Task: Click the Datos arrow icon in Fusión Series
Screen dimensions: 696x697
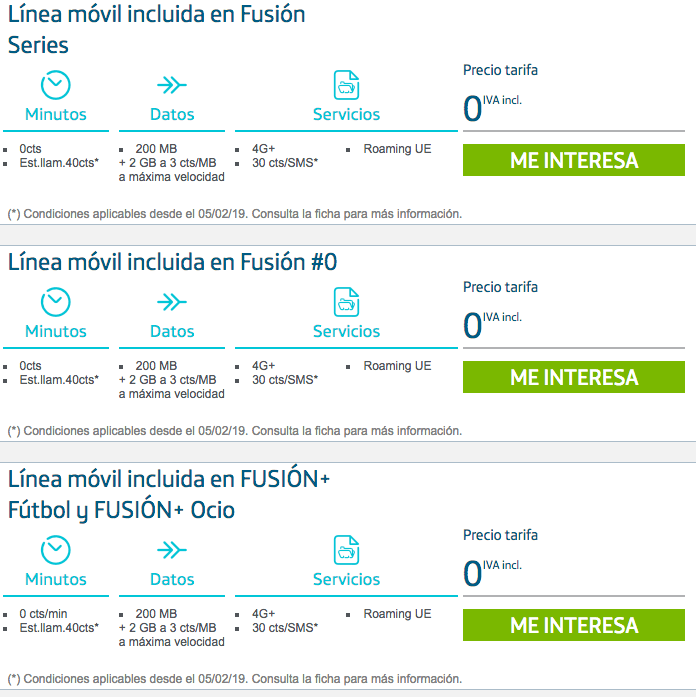Action: (172, 85)
